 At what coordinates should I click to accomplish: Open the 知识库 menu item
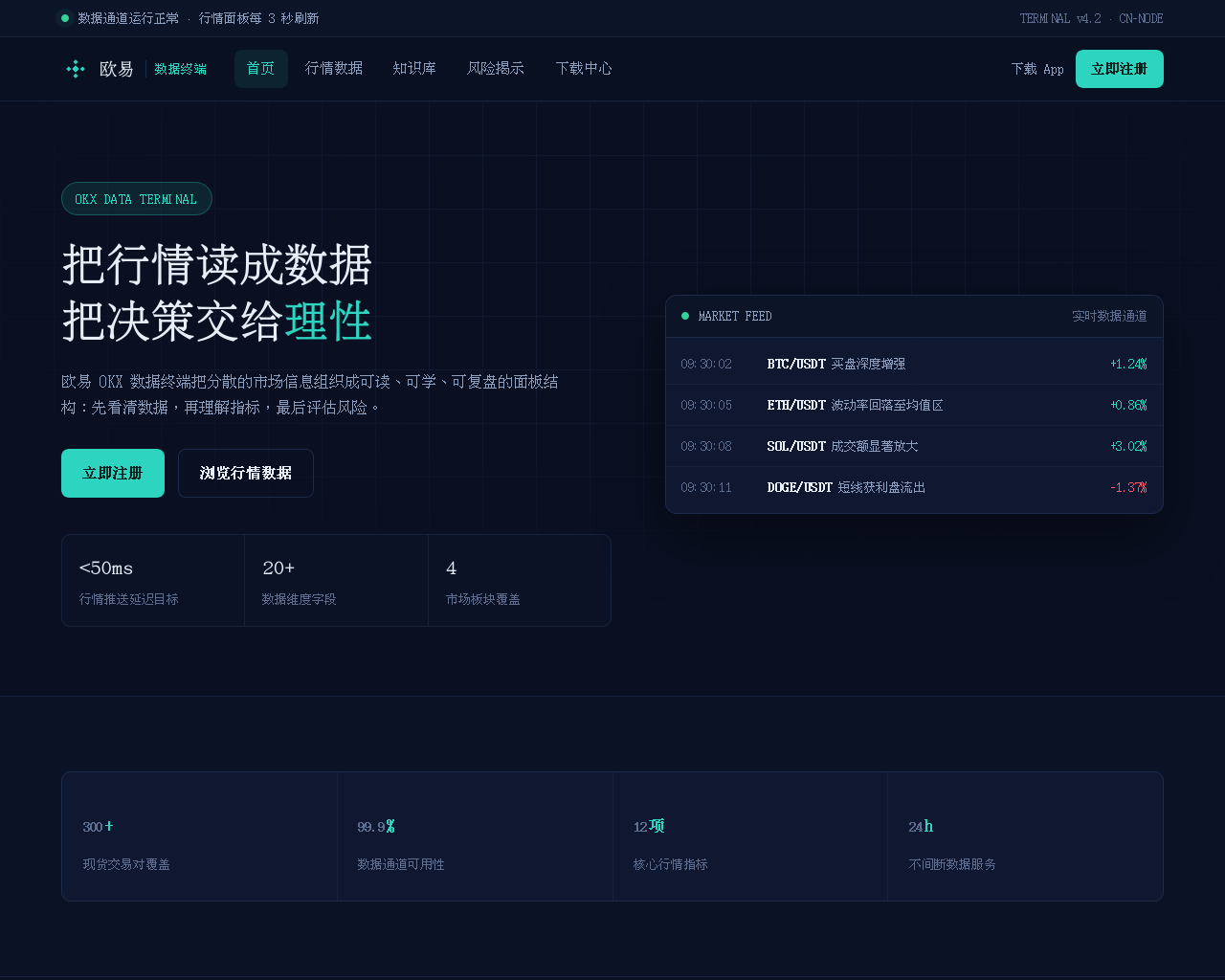[x=414, y=69]
